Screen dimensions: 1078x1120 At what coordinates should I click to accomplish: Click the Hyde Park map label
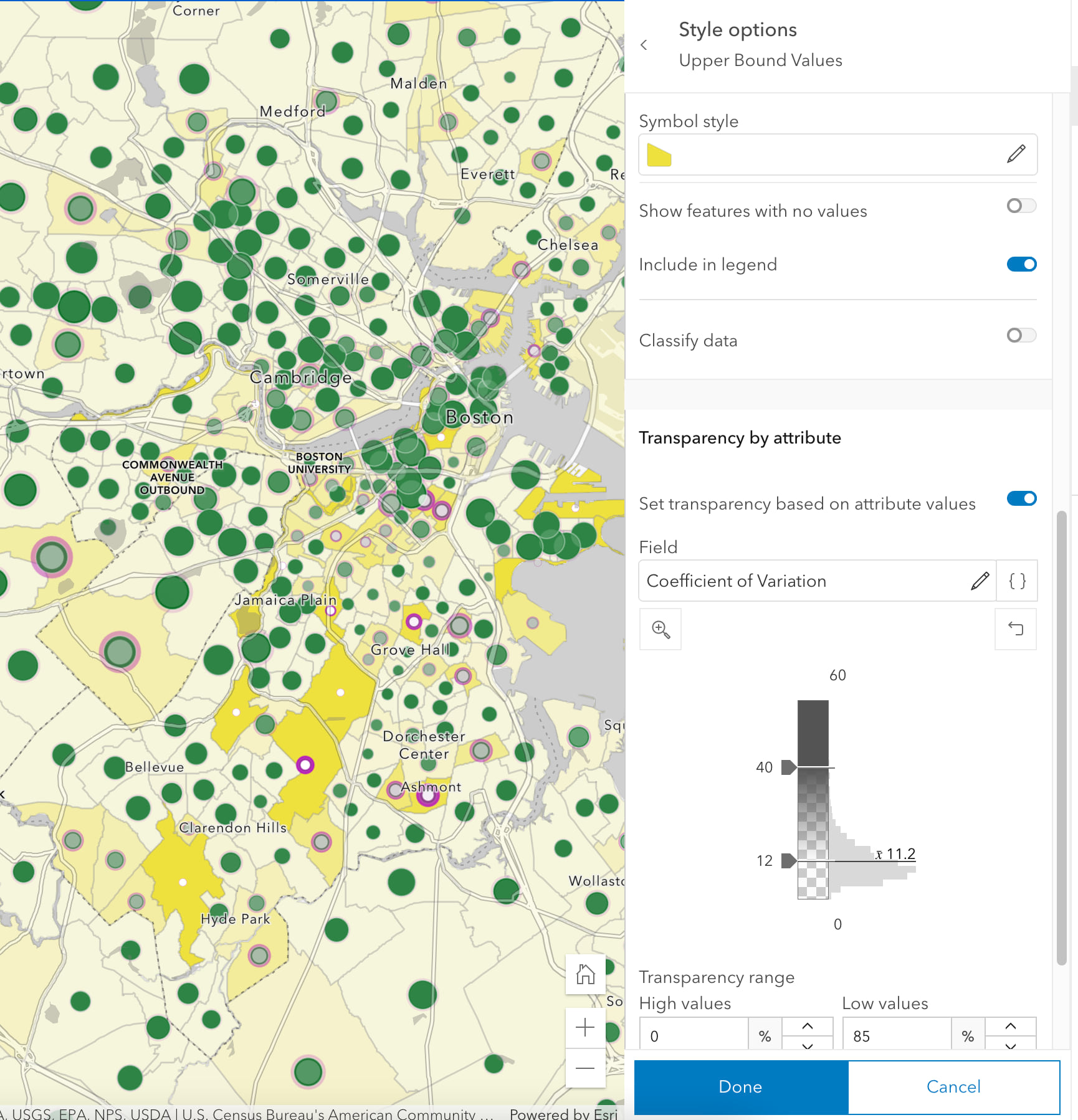point(236,919)
